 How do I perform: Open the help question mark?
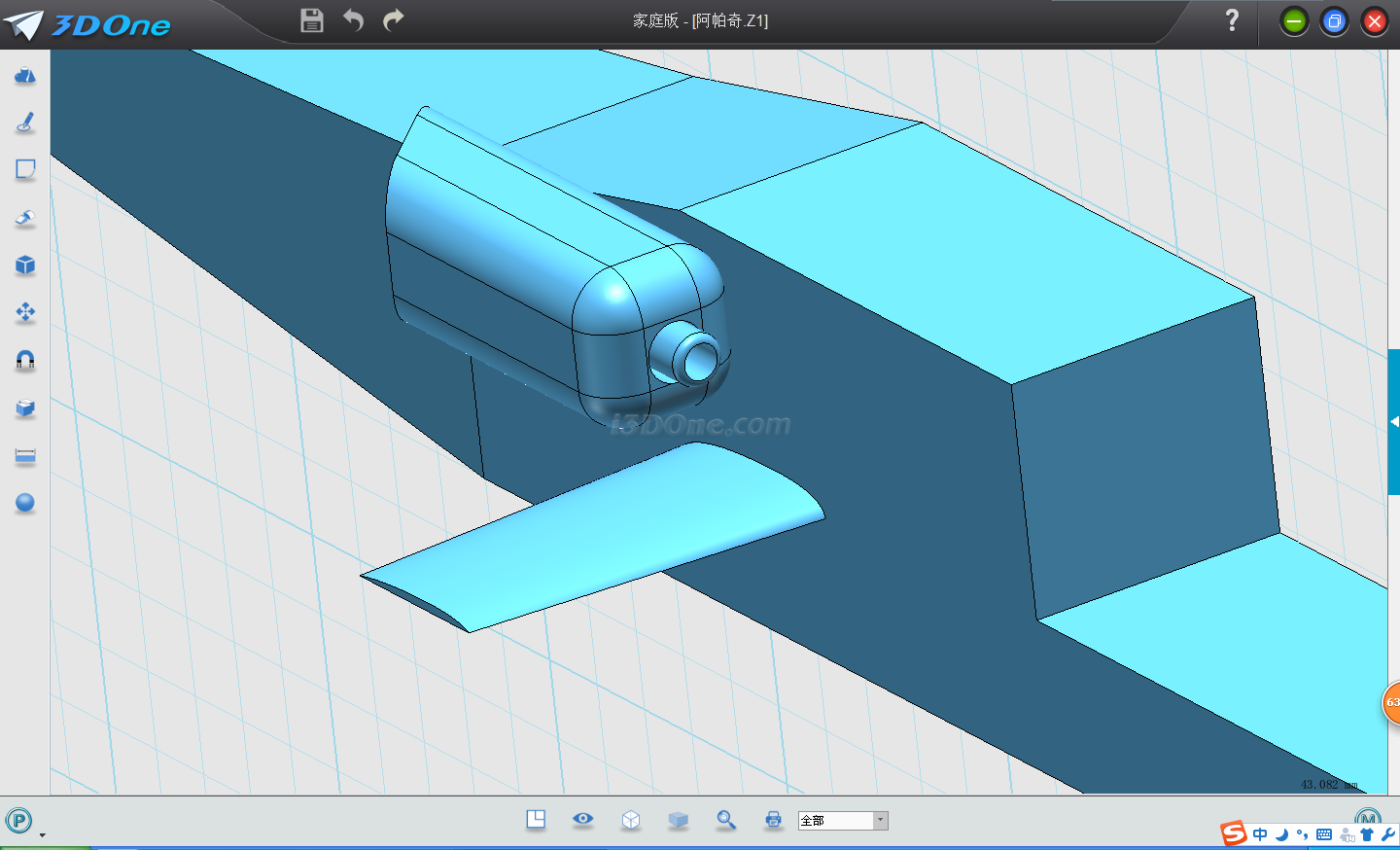[1232, 20]
